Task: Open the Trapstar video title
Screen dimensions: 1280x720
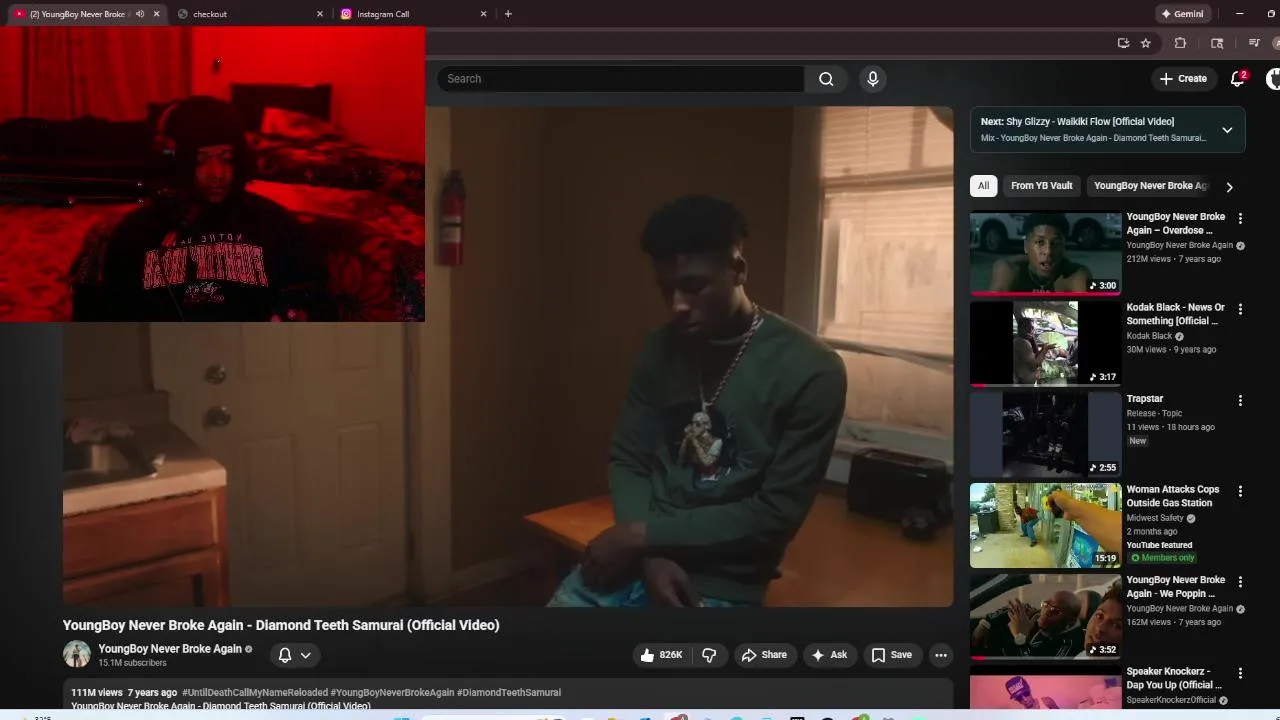Action: [x=1144, y=399]
